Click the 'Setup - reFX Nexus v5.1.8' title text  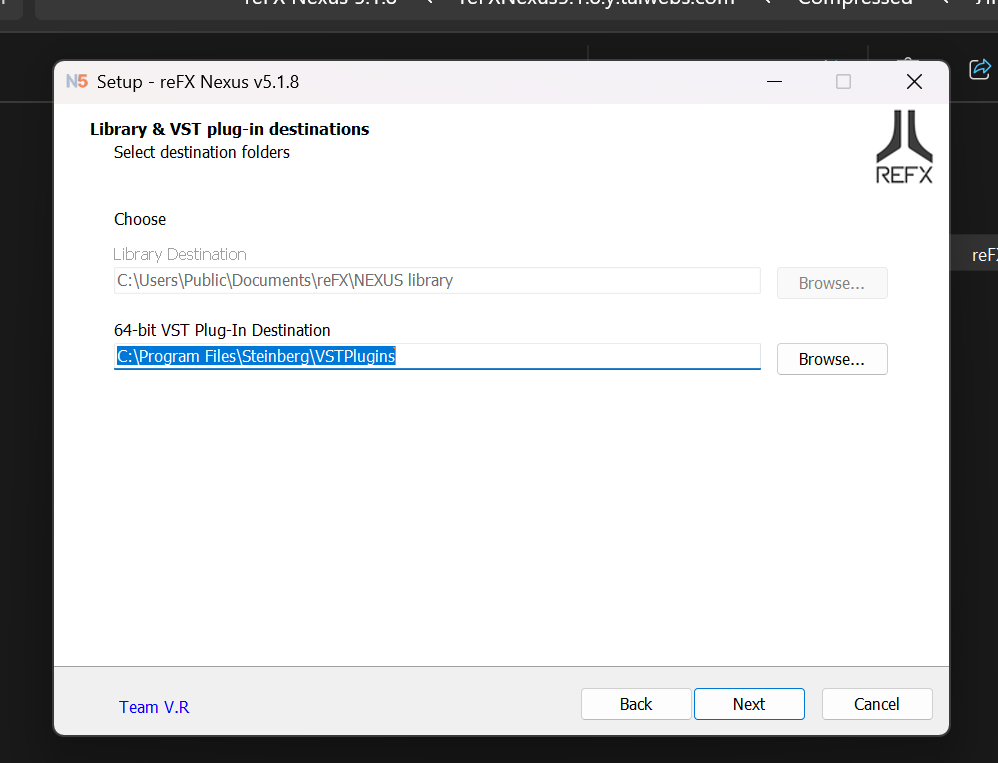click(x=198, y=82)
